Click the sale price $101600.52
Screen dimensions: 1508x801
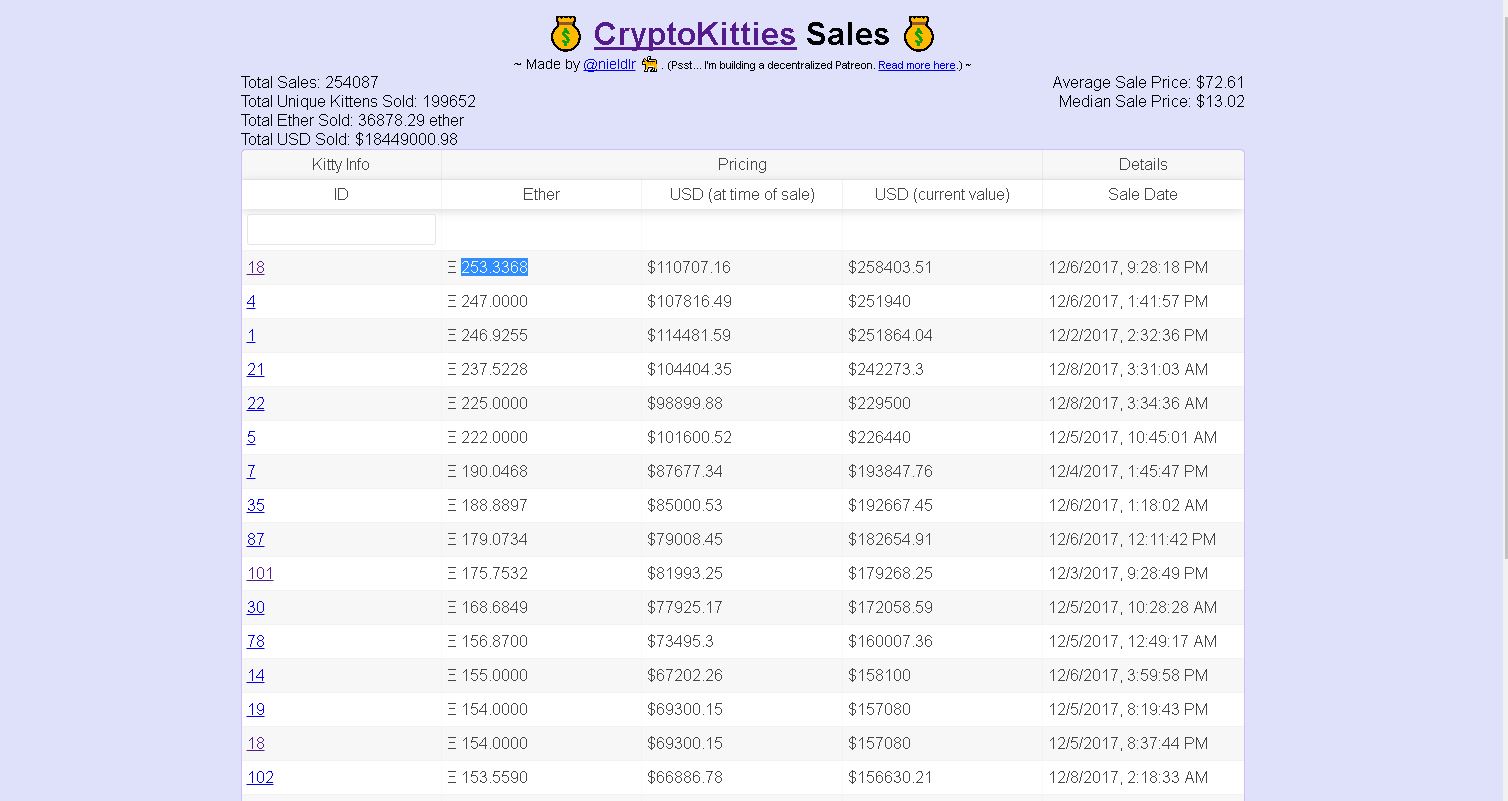(689, 437)
